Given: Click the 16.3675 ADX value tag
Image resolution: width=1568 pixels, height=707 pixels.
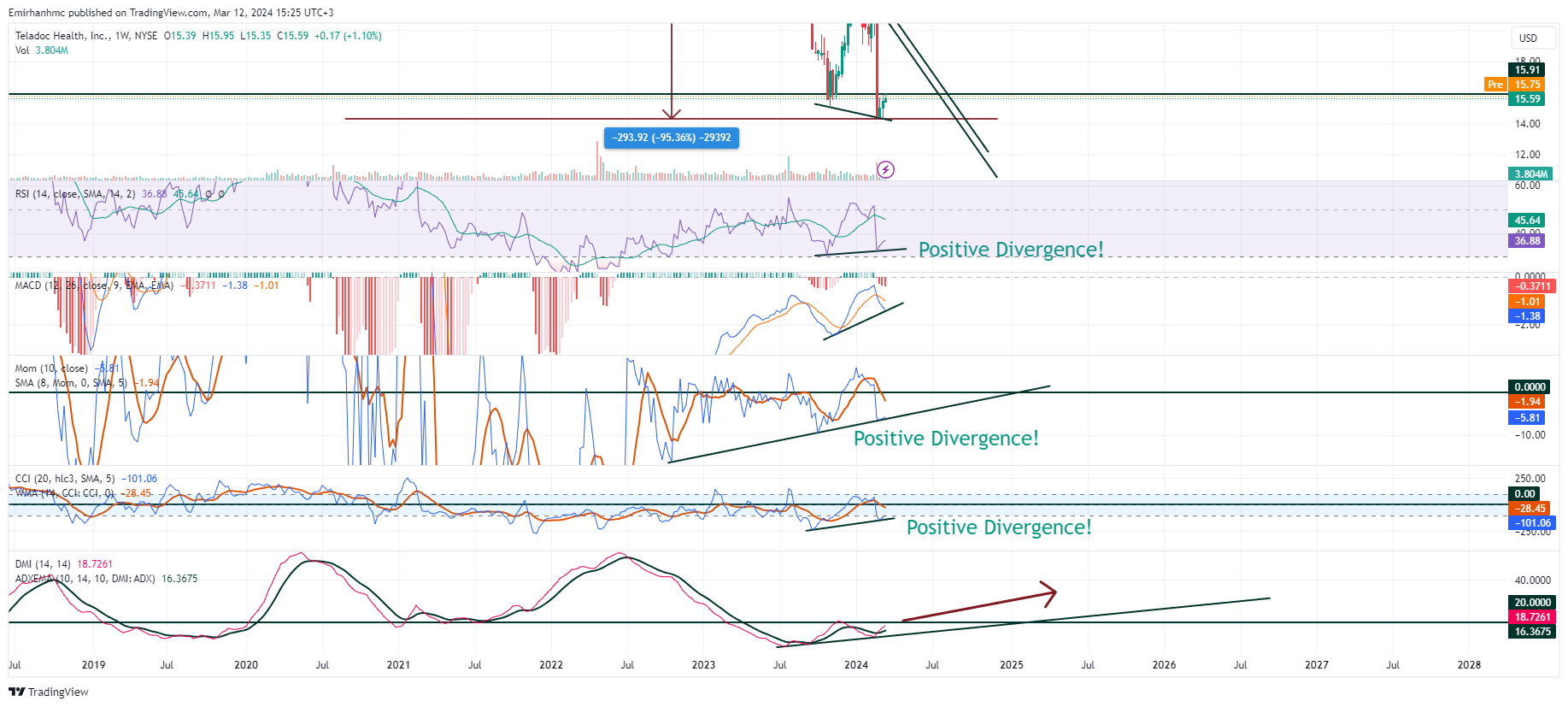Looking at the screenshot, I should 1532,632.
